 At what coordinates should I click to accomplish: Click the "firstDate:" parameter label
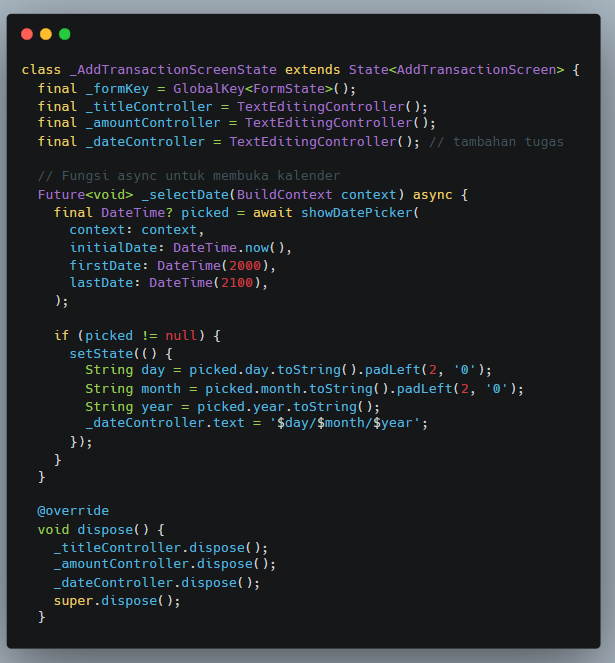tap(109, 266)
